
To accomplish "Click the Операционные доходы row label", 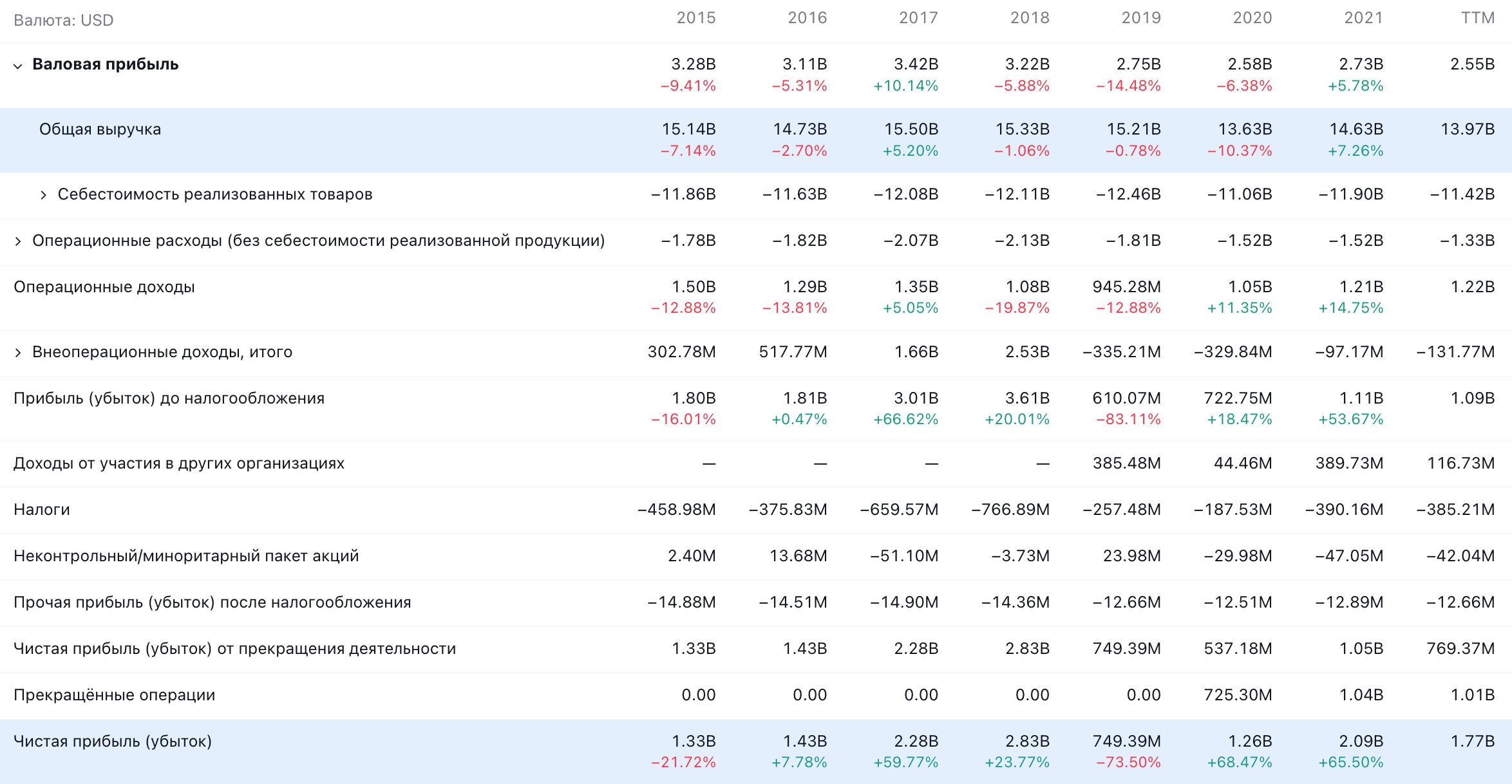I will pyautogui.click(x=104, y=287).
